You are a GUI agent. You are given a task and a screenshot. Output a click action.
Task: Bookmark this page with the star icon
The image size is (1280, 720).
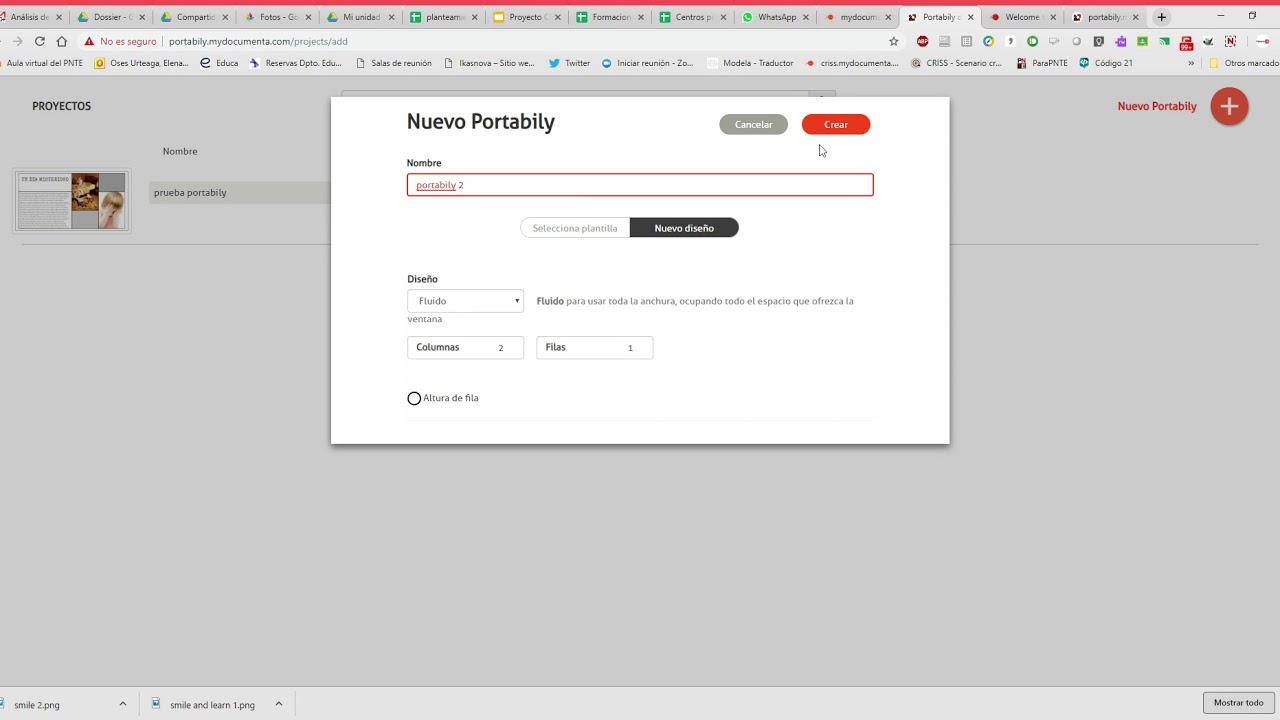894,41
